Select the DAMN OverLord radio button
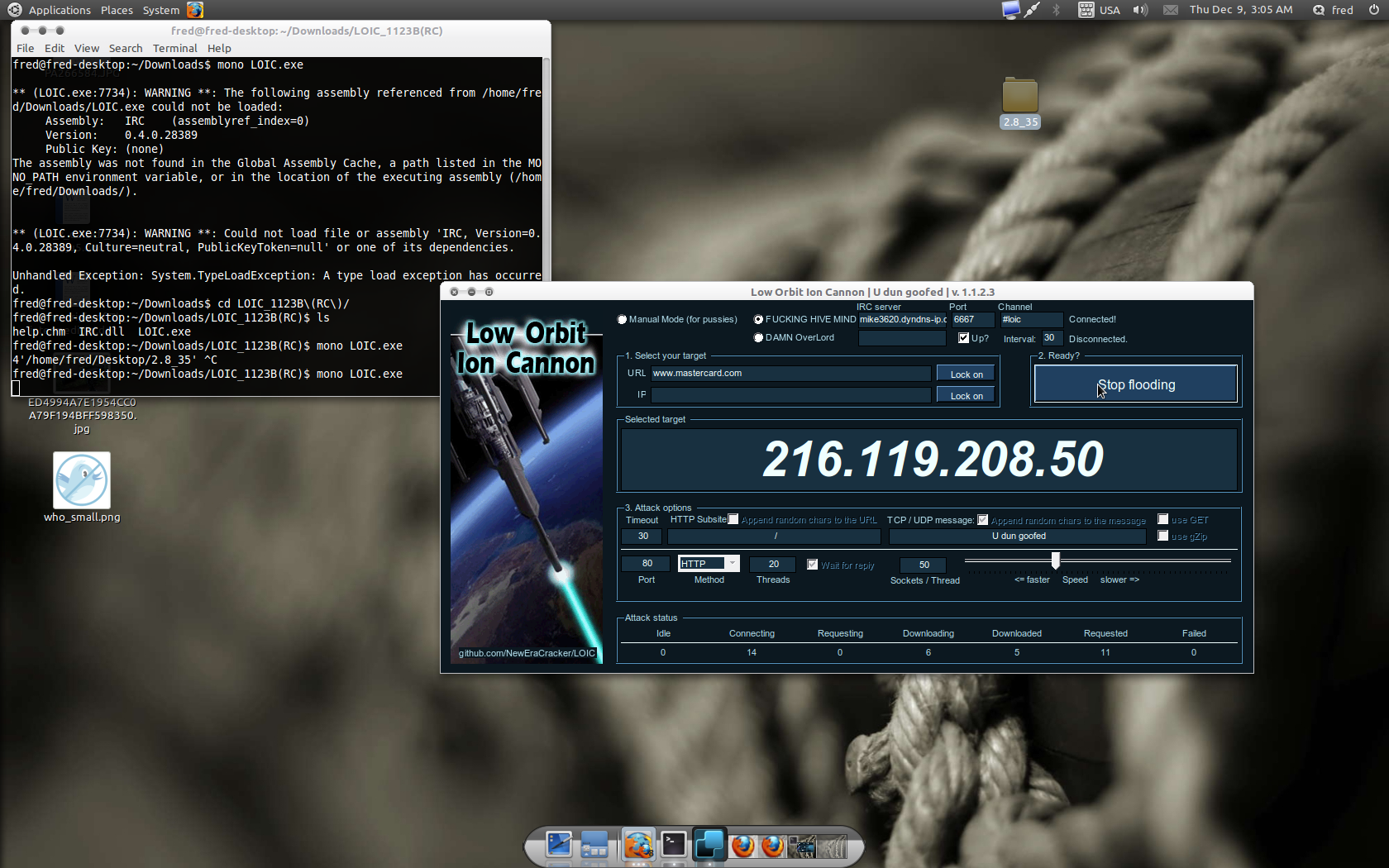 758,337
